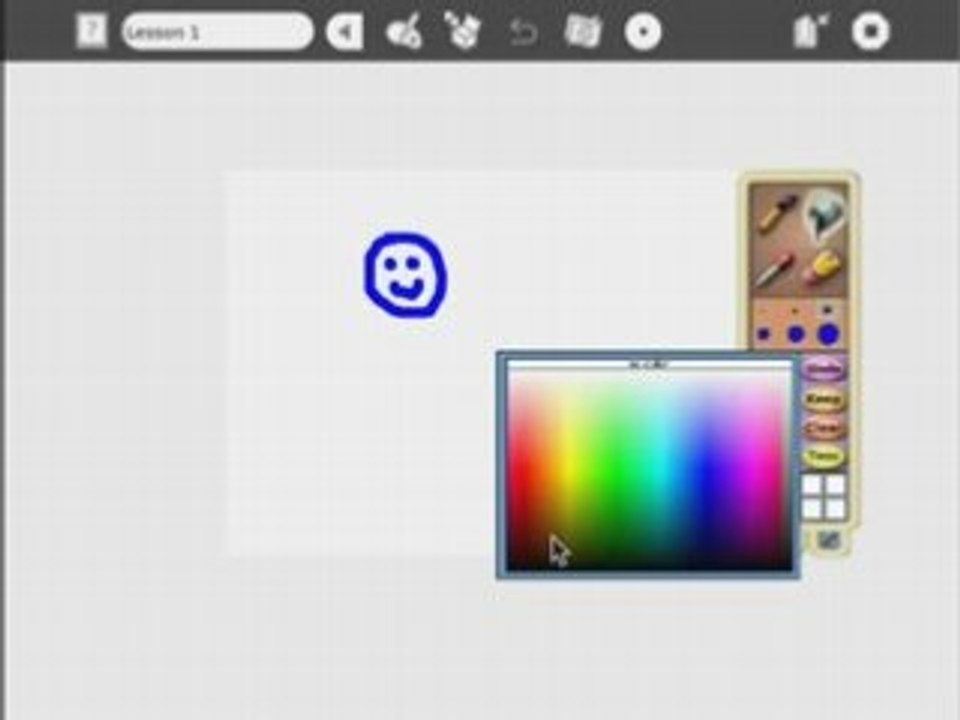Image resolution: width=960 pixels, height=720 pixels.
Task: Click the undo arrow in the top toolbar
Action: tap(523, 32)
